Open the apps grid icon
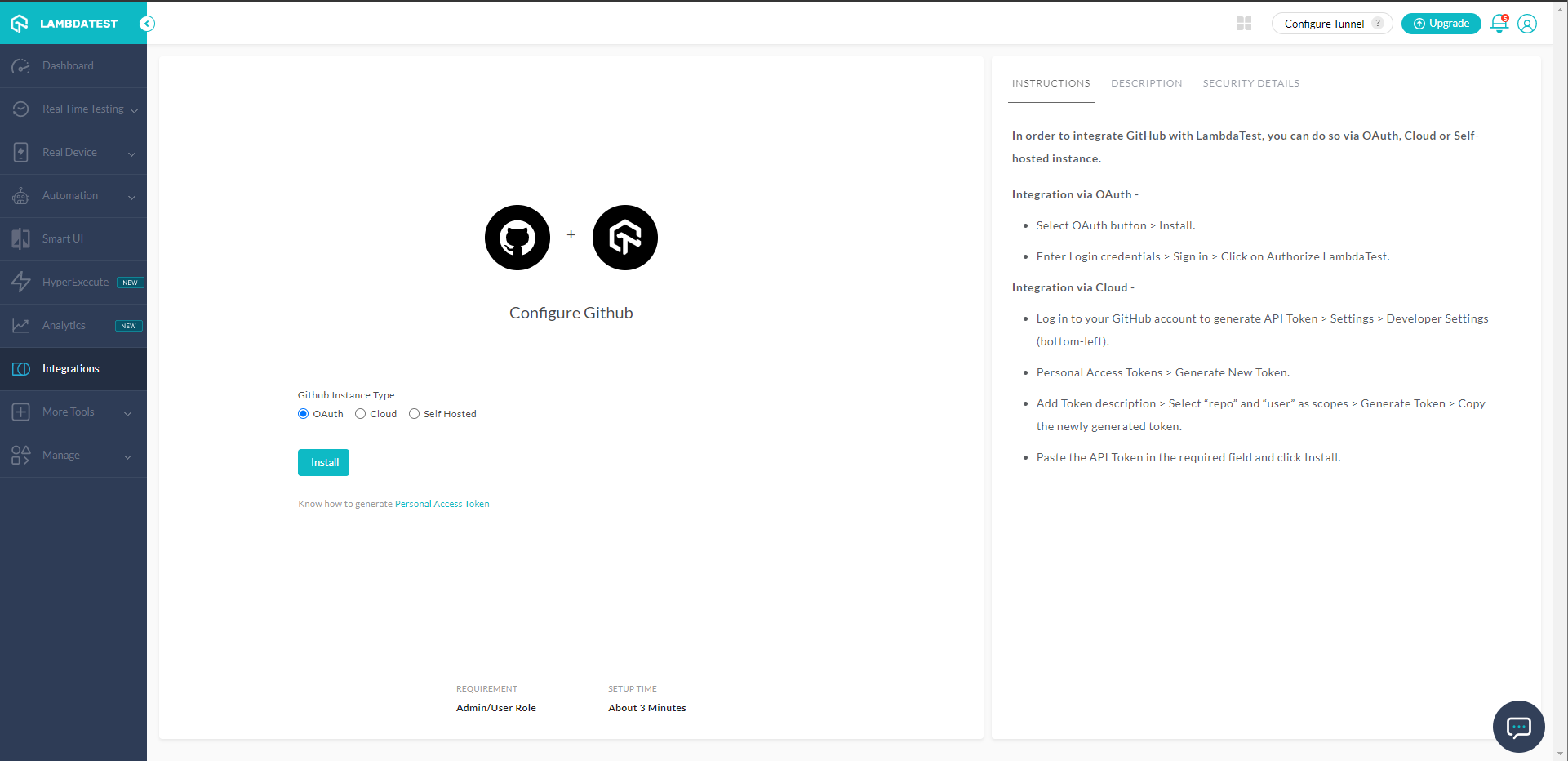The height and width of the screenshot is (761, 1568). pyautogui.click(x=1244, y=24)
